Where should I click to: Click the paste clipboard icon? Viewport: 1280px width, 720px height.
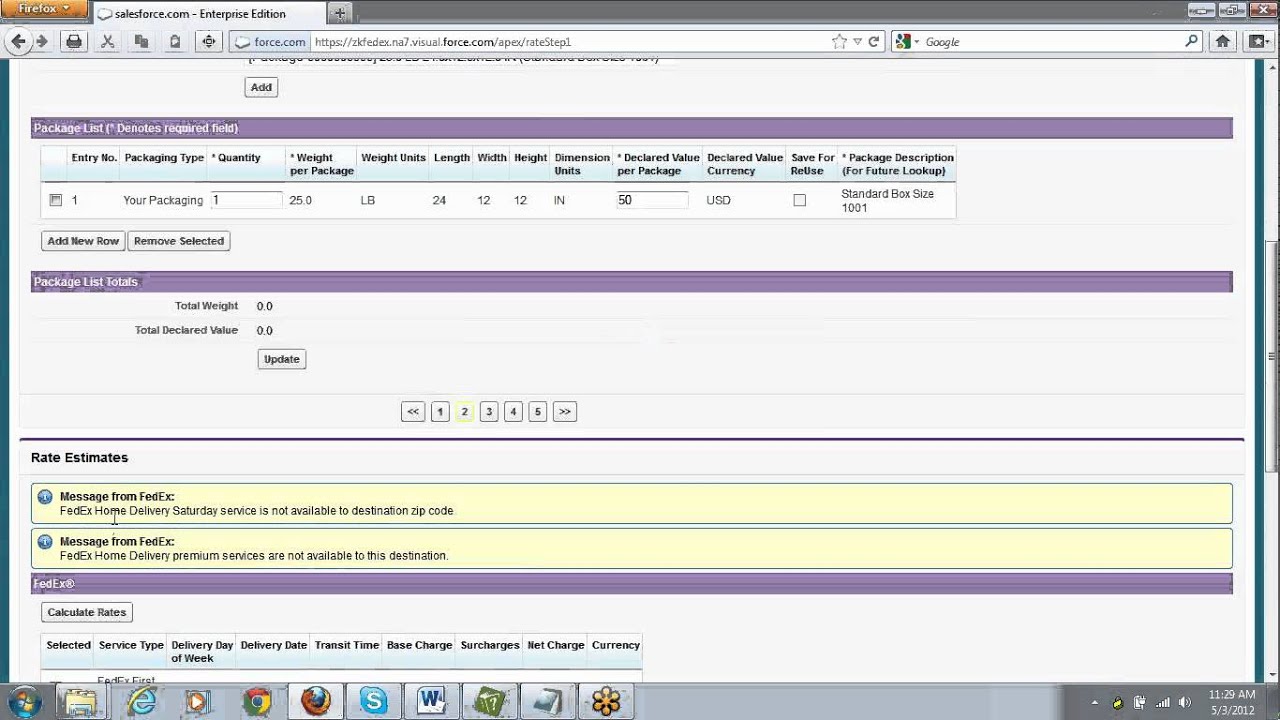(175, 42)
